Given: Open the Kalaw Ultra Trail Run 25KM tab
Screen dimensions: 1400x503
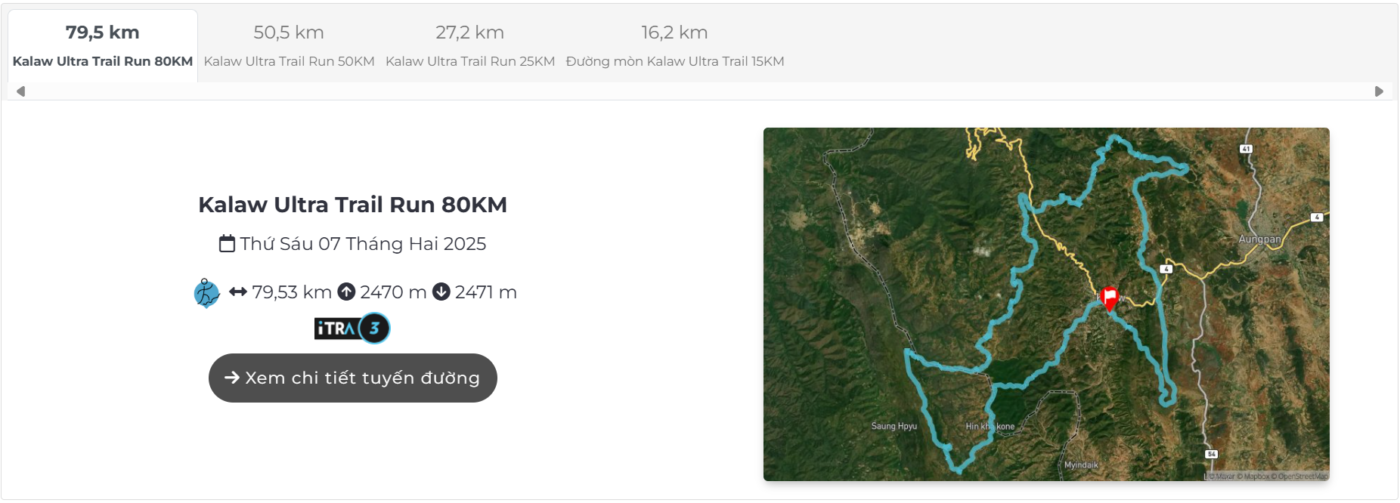Looking at the screenshot, I should [x=470, y=46].
